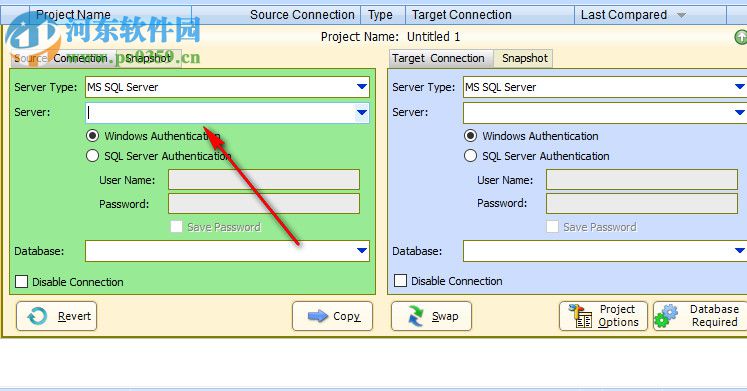Check target Disable Connection box
This screenshot has height=391, width=747.
point(400,281)
